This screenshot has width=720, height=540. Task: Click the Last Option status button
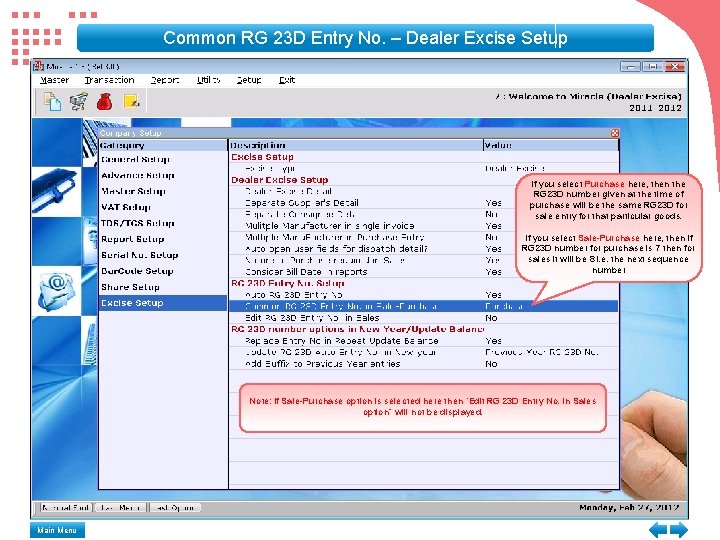pos(175,508)
